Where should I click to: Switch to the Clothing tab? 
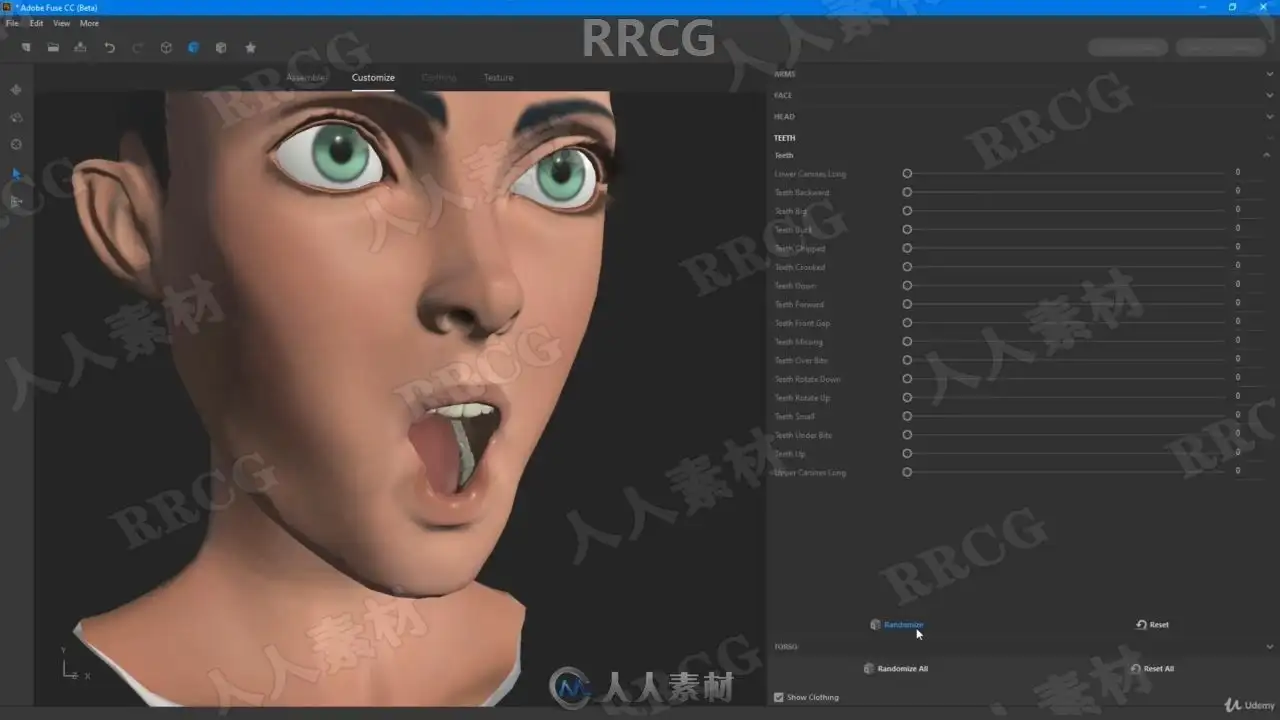[x=439, y=77]
